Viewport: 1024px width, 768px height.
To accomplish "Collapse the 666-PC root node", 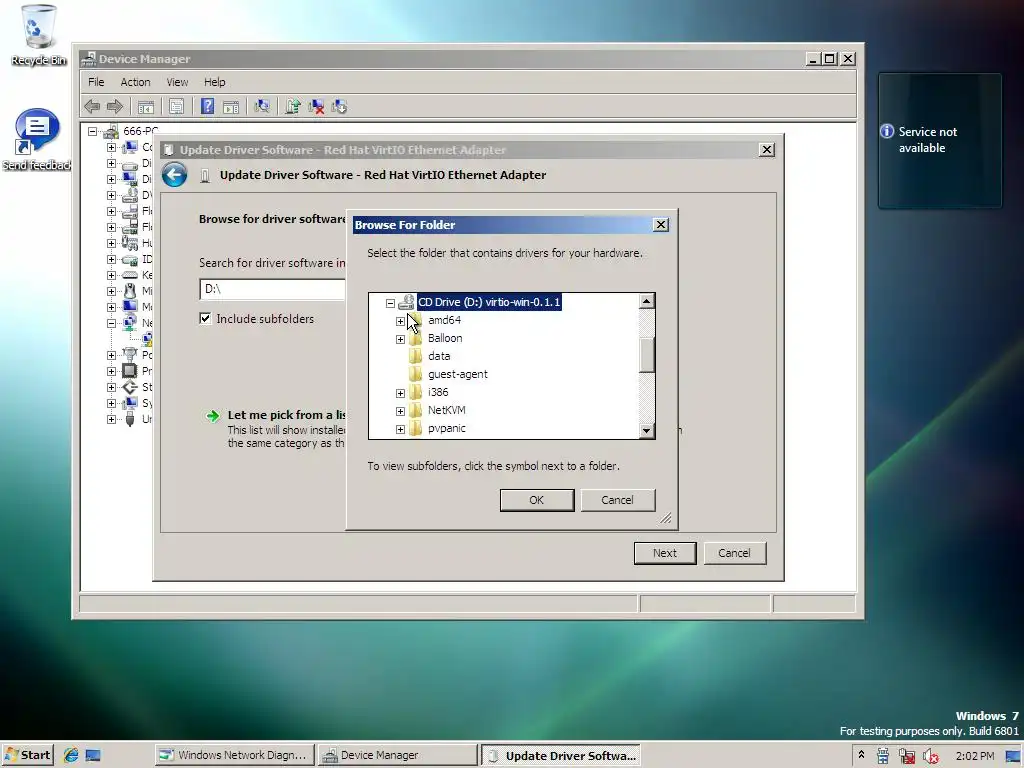I will [93, 131].
